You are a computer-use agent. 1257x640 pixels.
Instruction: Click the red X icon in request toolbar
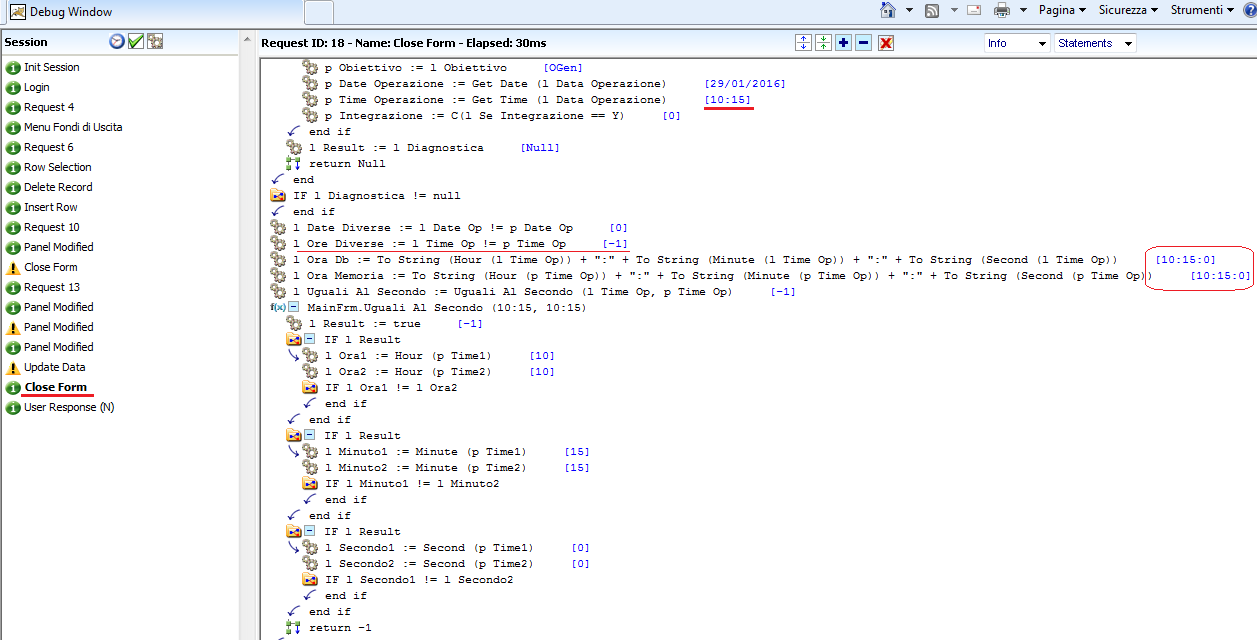coord(886,42)
